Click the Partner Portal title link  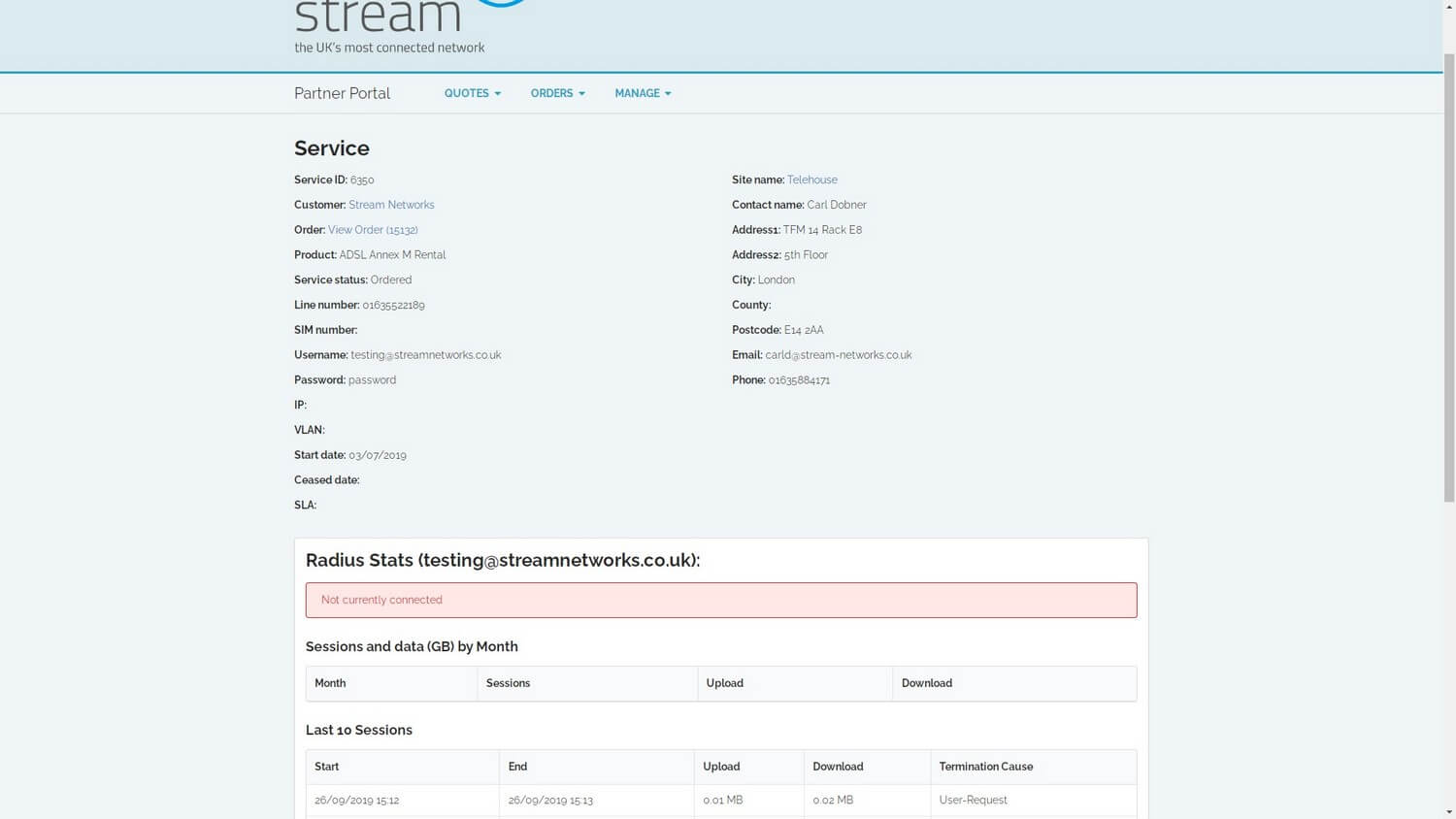click(342, 93)
